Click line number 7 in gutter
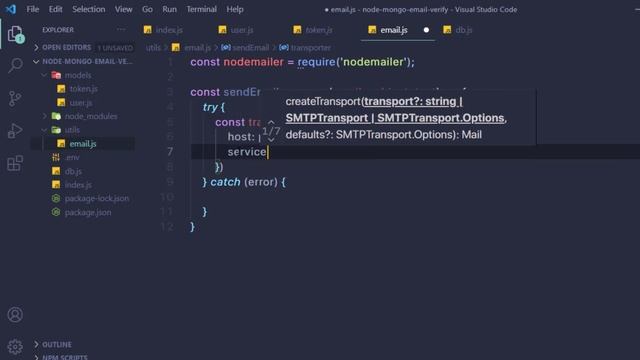640x360 pixels. click(x=170, y=152)
